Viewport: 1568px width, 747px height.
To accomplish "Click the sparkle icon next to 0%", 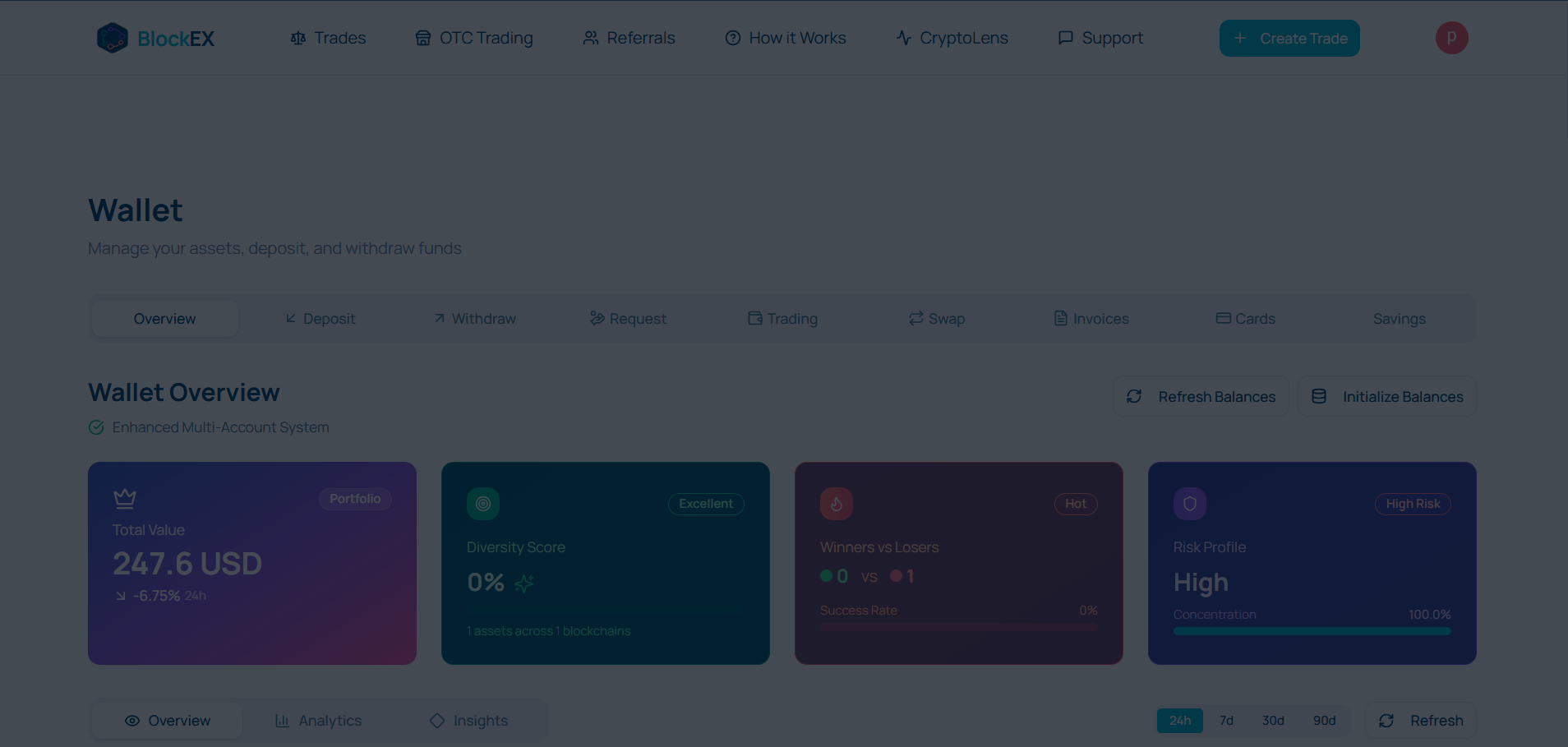I will point(524,583).
